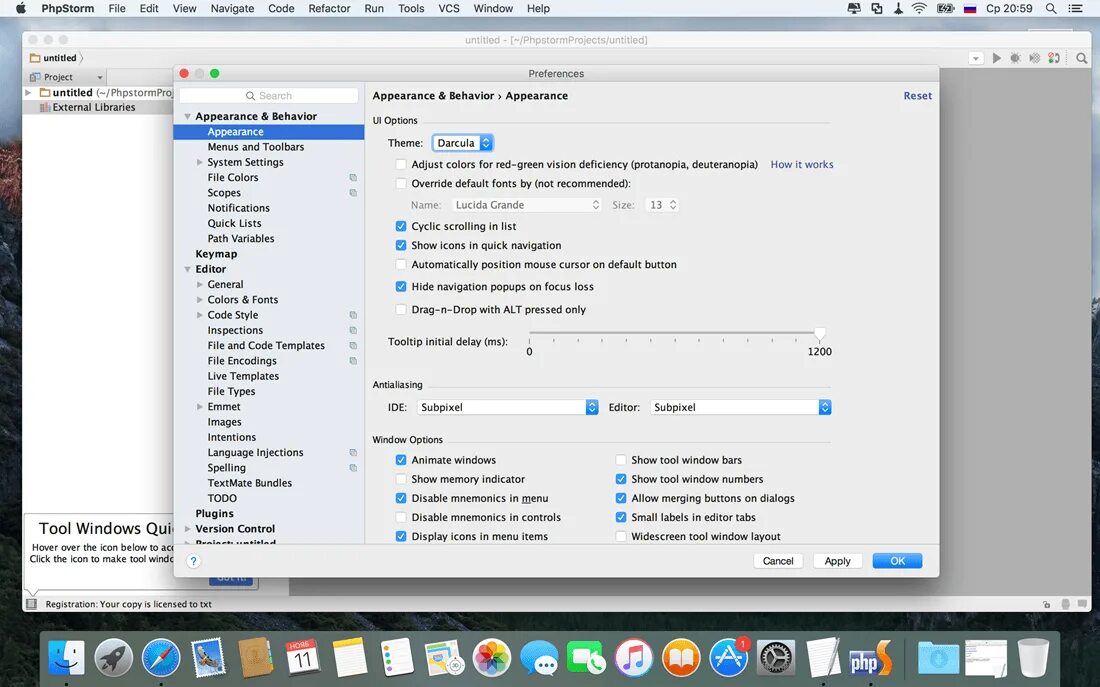Click the Project tool window tab

65,77
